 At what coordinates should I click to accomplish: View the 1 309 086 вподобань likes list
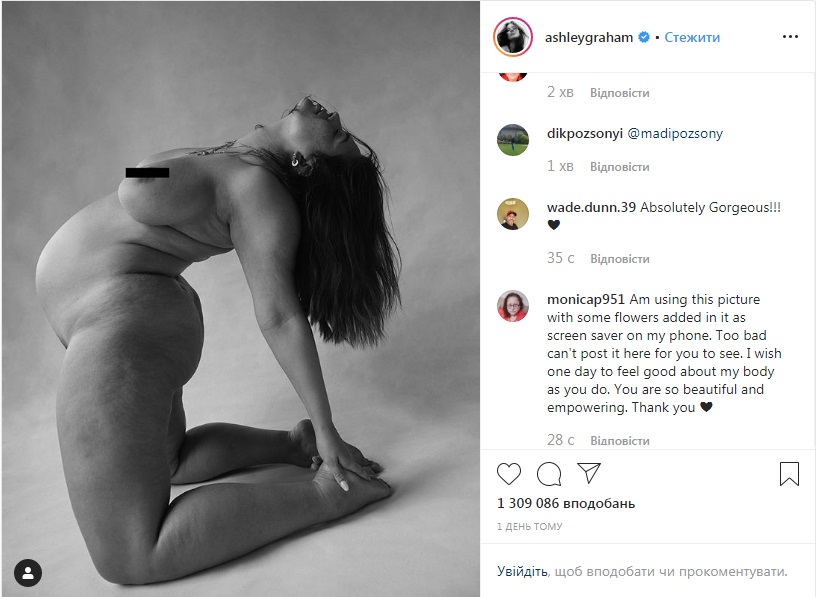[566, 504]
